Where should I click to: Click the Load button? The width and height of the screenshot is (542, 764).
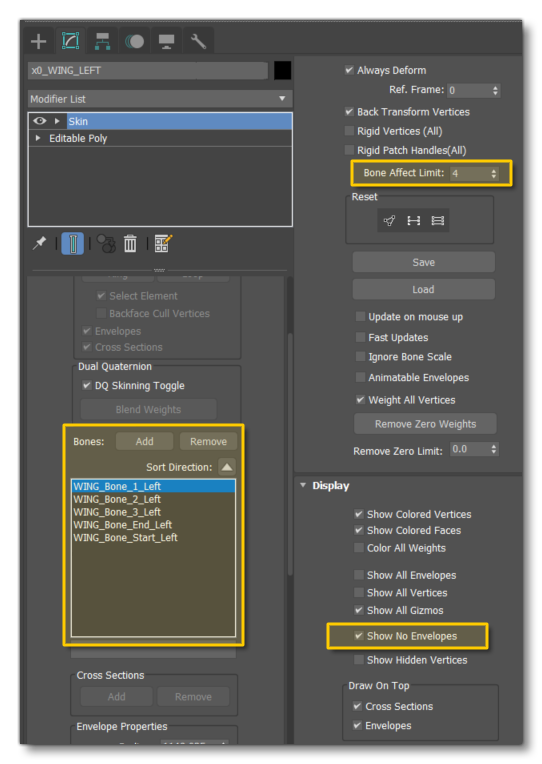coord(424,289)
